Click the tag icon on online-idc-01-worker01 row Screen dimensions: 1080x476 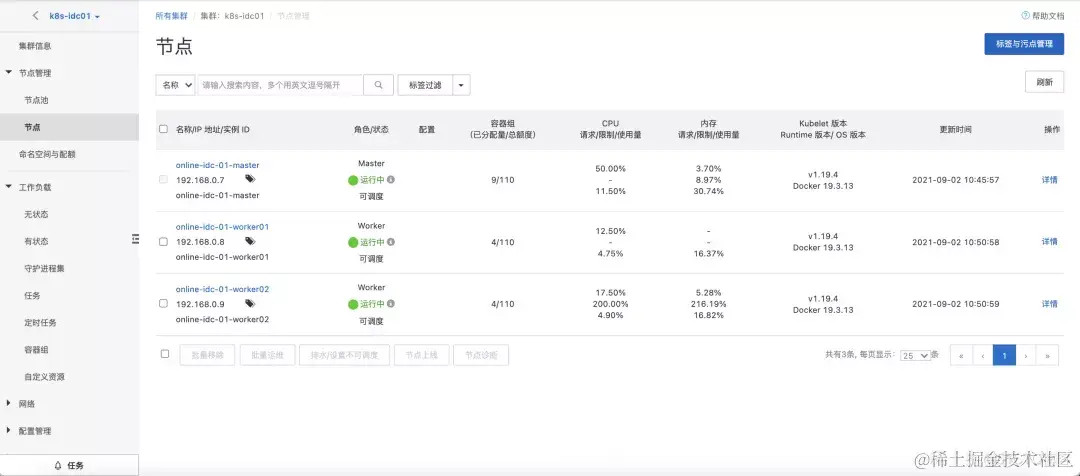(x=250, y=242)
